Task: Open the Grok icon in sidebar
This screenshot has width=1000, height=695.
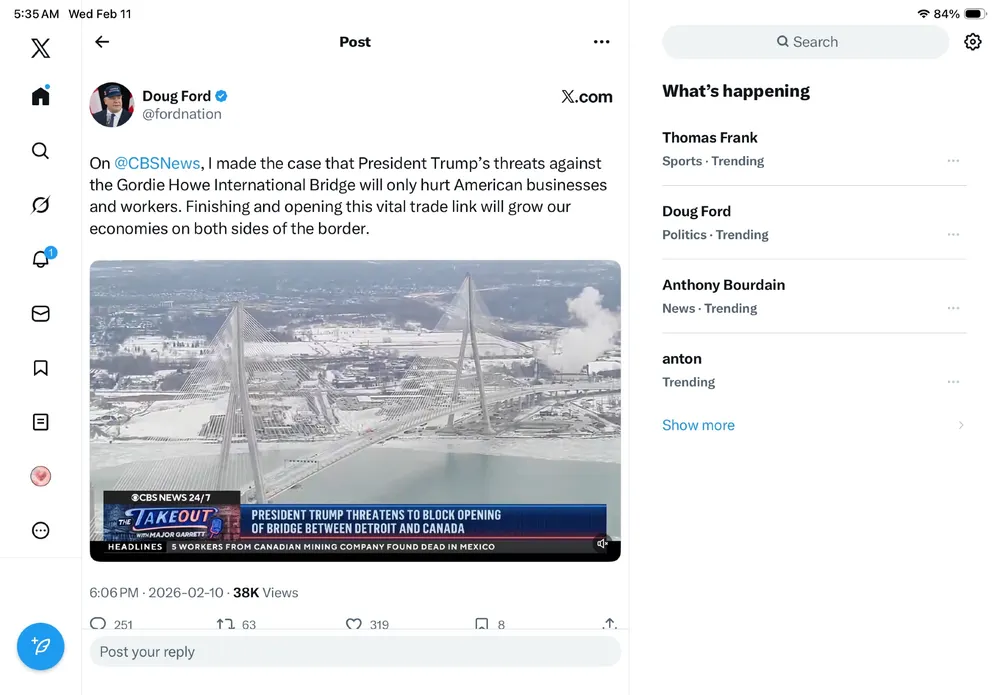Action: pos(40,205)
